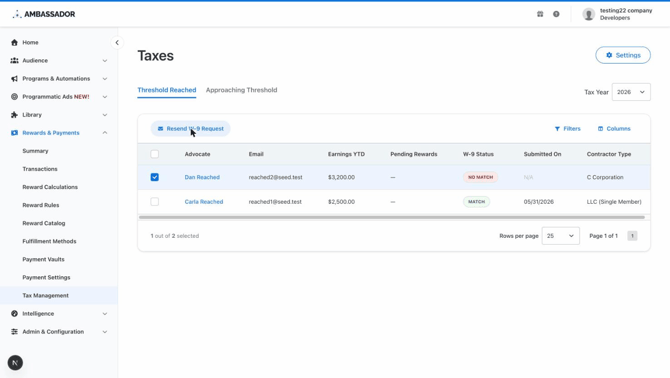670x378 pixels.
Task: Open Payment Vaults in sidebar
Action: (x=43, y=259)
